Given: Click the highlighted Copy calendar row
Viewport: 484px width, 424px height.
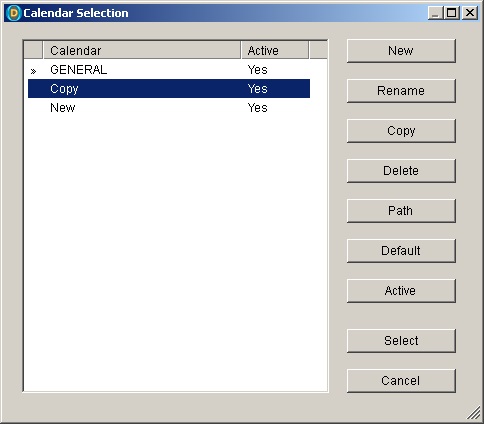Looking at the screenshot, I should pyautogui.click(x=169, y=89).
